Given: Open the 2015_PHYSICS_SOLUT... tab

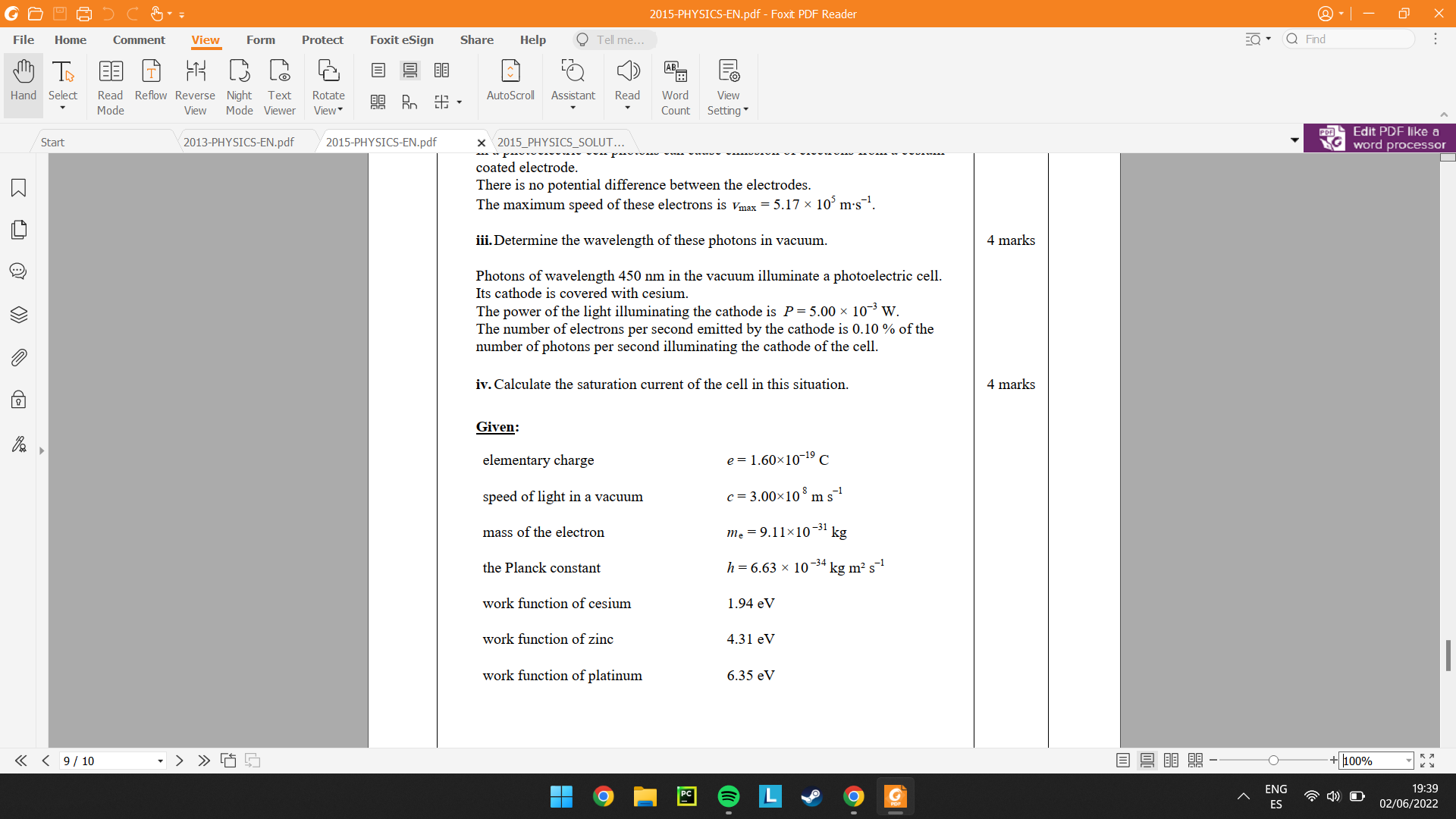Looking at the screenshot, I should point(560,142).
